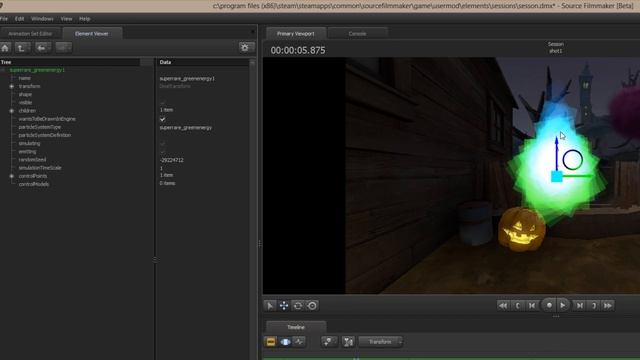Viewport: 640px width, 360px height.
Task: Go to the shot start bracket button
Action: (518, 306)
